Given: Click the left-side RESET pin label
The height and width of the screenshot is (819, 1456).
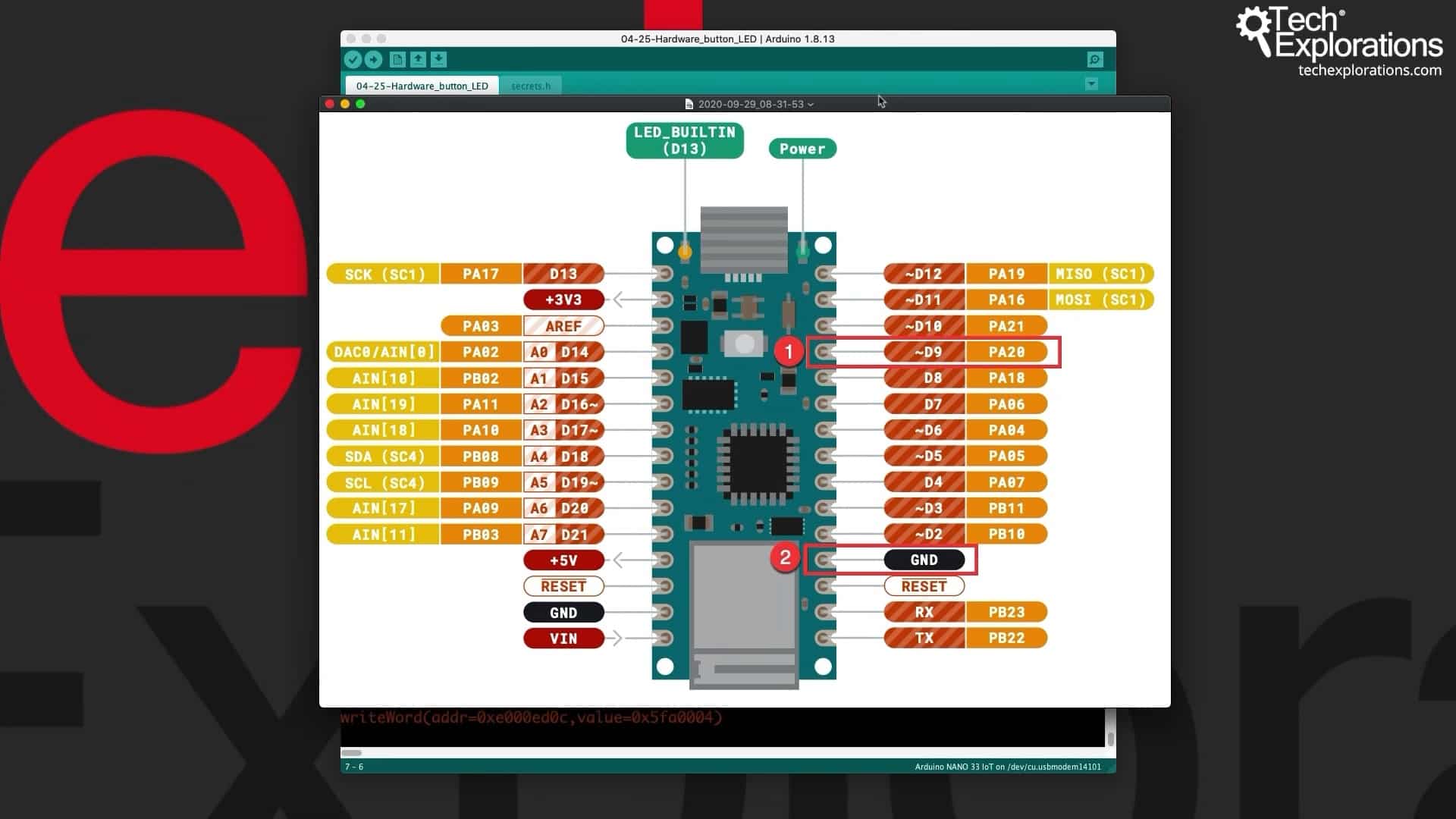Looking at the screenshot, I should pos(563,586).
